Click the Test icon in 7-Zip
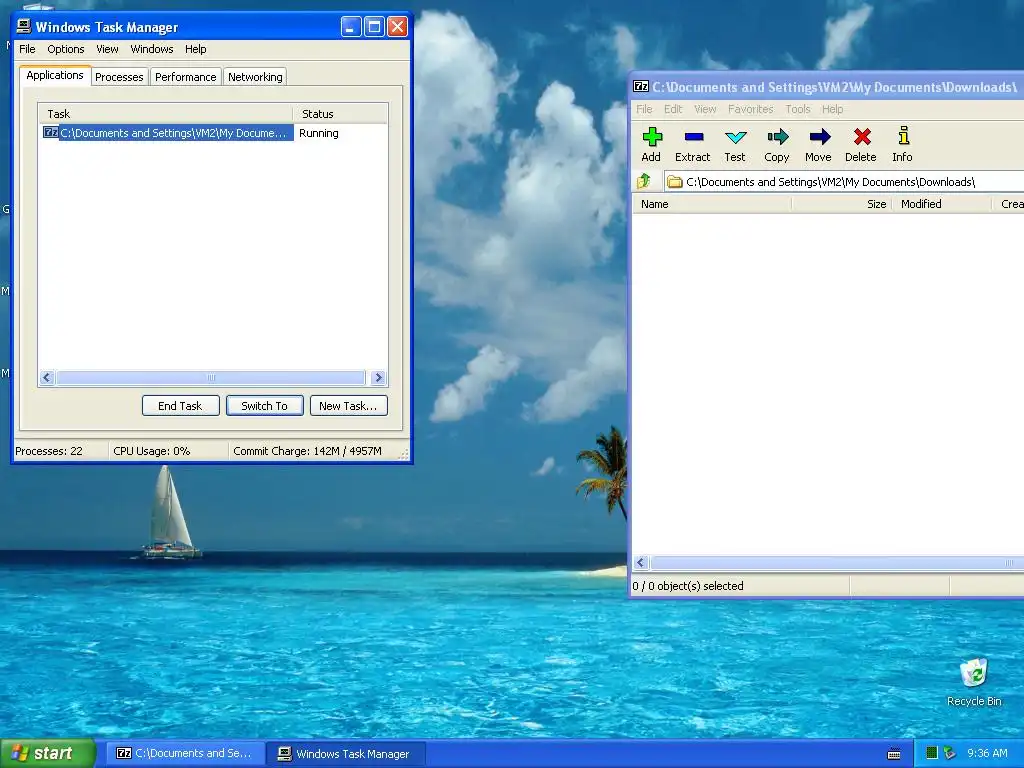The image size is (1024, 768). [735, 137]
